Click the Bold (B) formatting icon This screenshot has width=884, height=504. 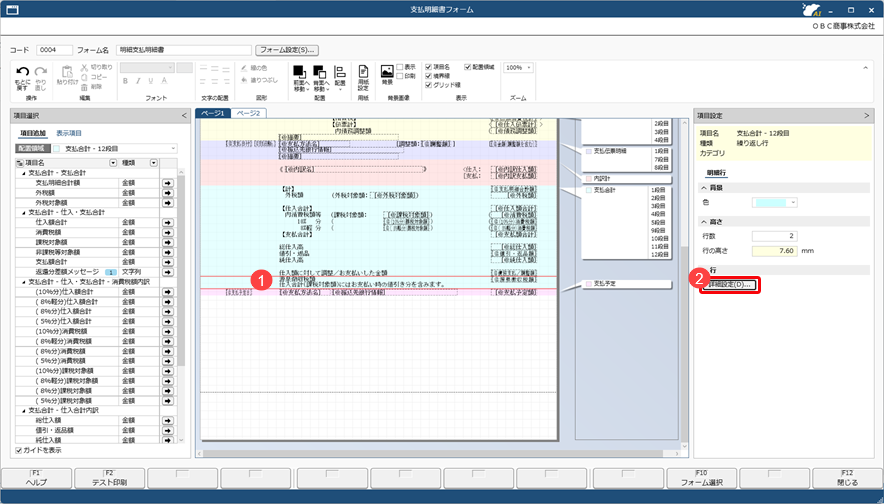pyautogui.click(x=126, y=81)
